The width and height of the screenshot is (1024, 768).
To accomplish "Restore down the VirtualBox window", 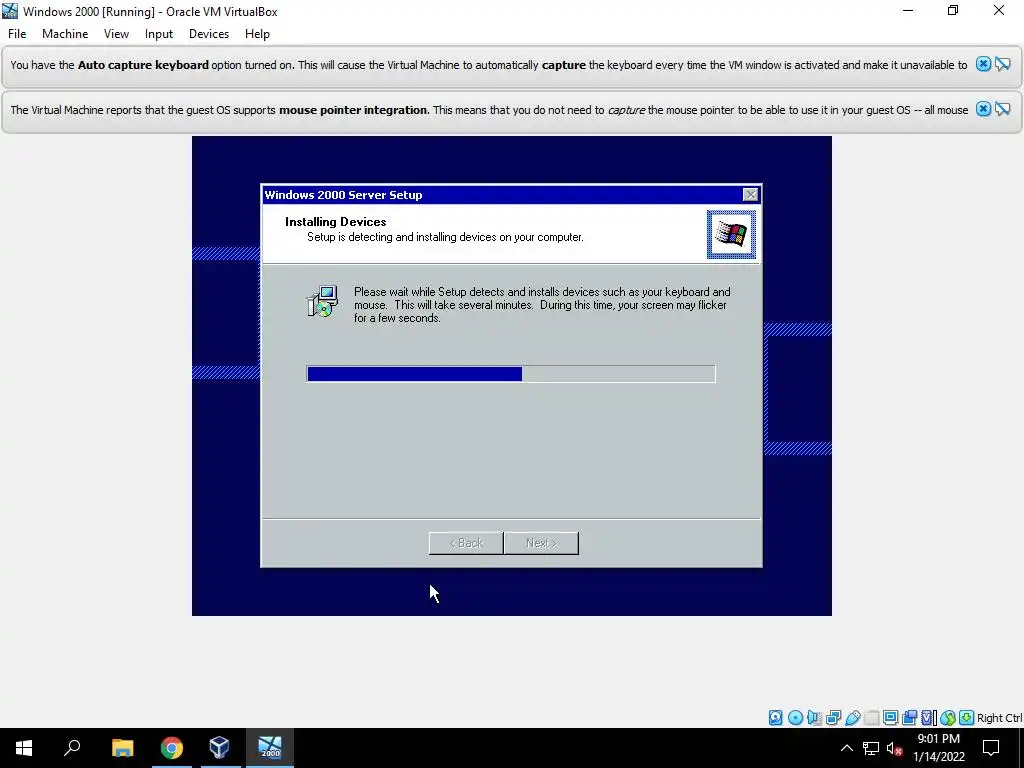I will tap(953, 10).
